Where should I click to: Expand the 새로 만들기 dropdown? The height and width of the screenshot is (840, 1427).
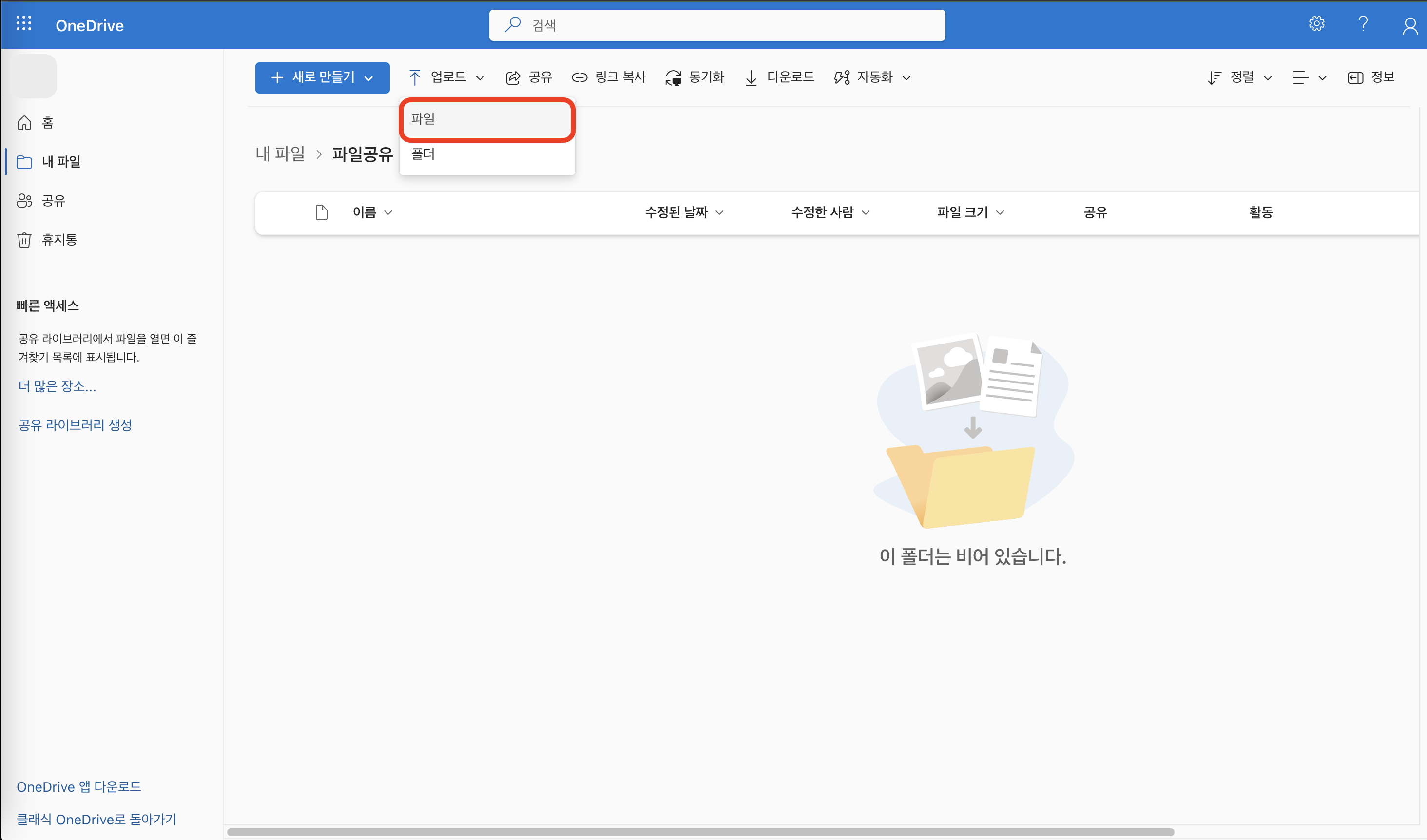322,77
